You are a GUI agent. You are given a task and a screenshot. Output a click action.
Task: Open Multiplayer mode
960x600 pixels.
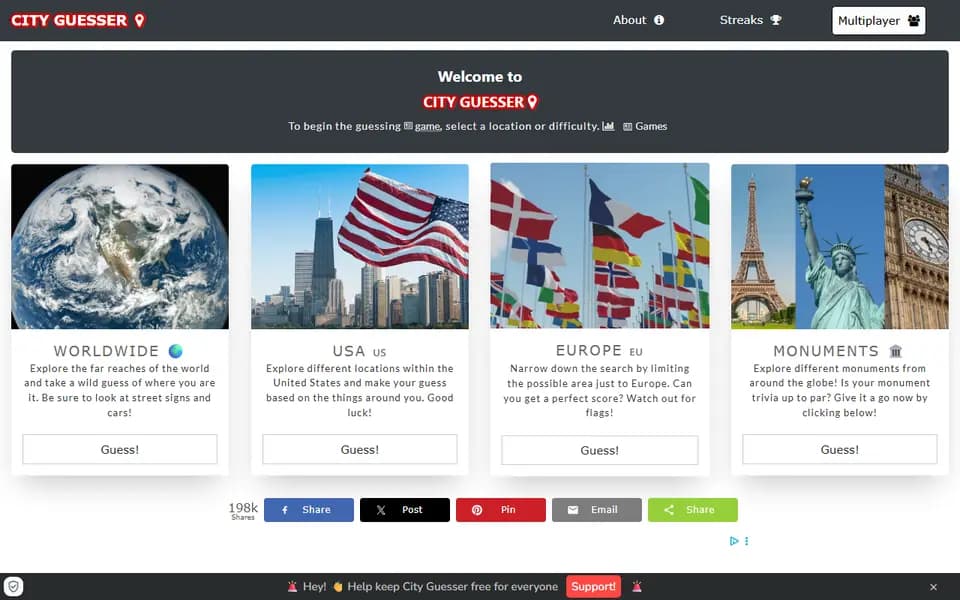click(879, 21)
